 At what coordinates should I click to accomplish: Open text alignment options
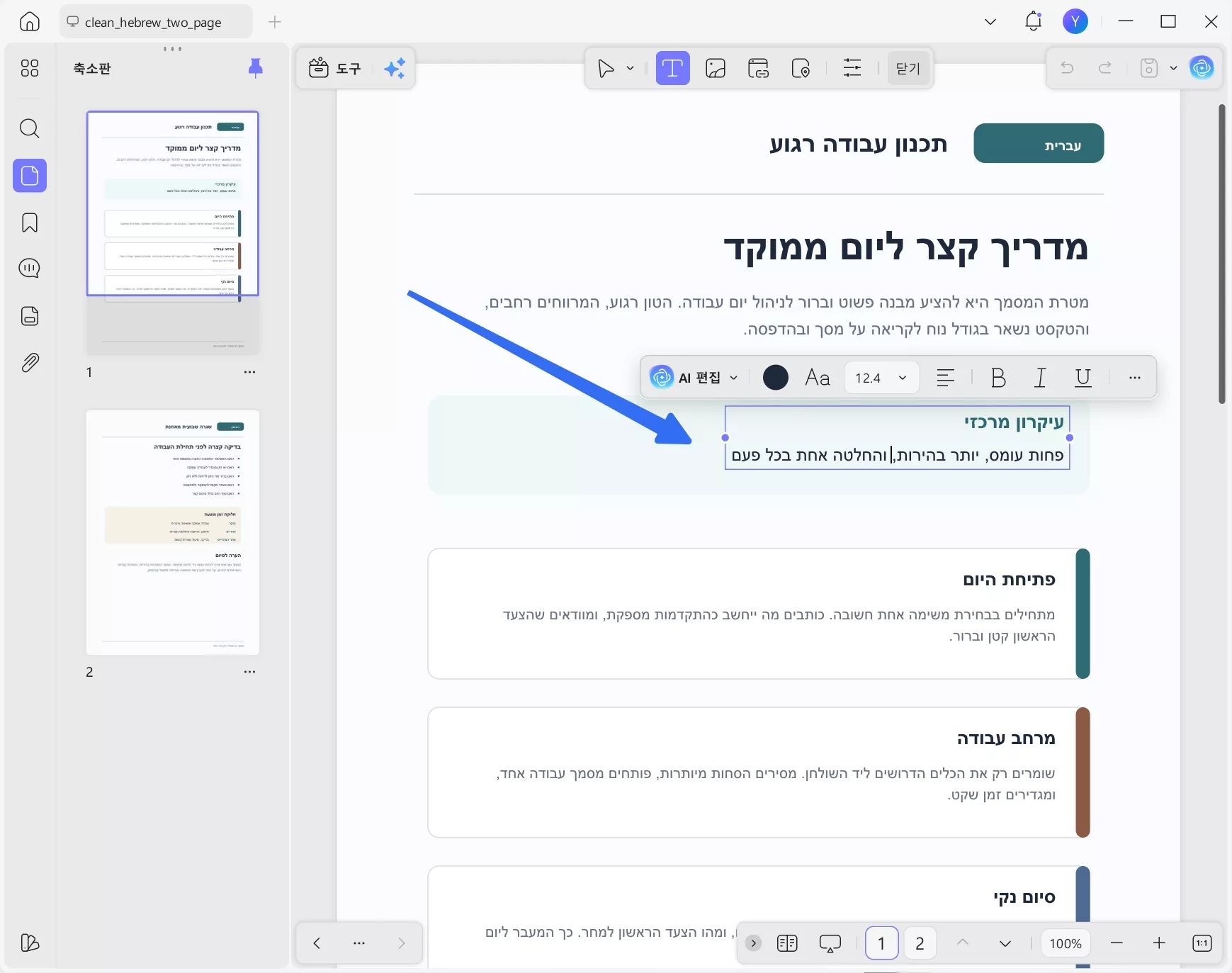pos(946,378)
